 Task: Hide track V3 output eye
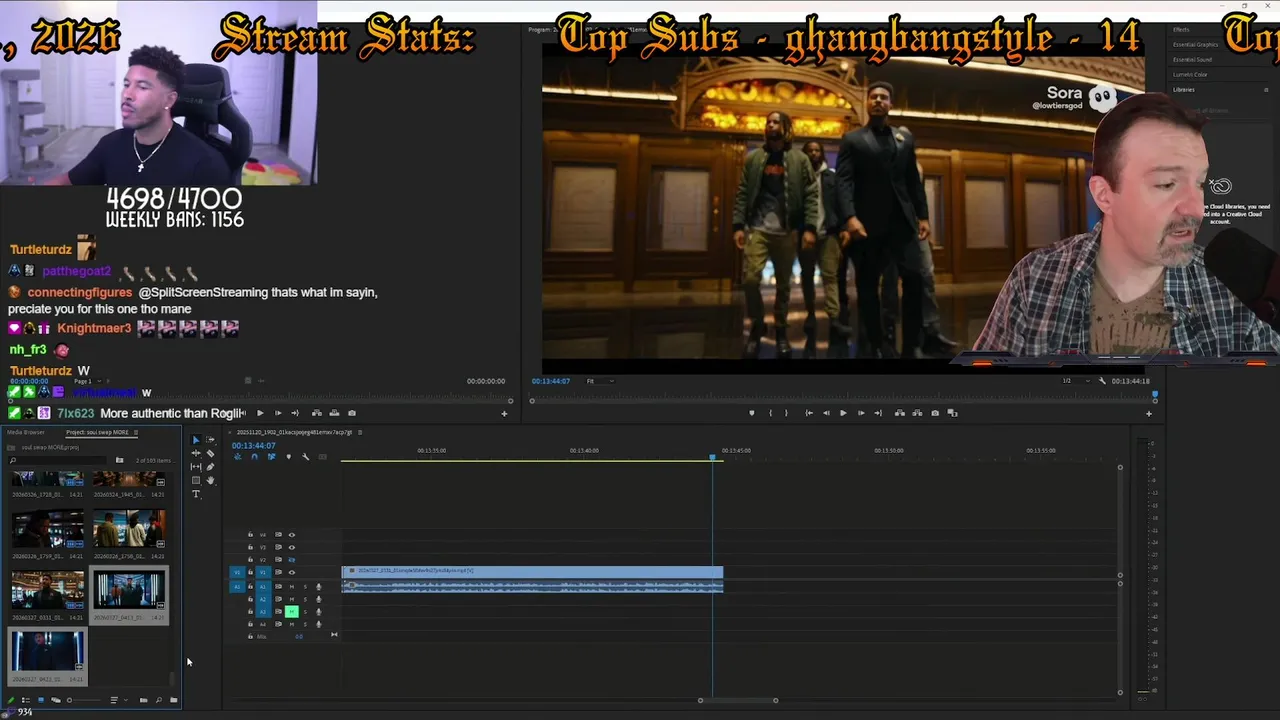coord(292,547)
